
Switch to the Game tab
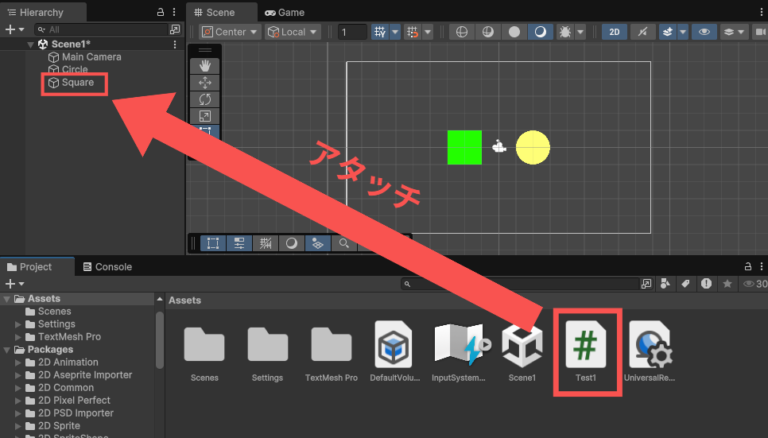click(x=285, y=12)
